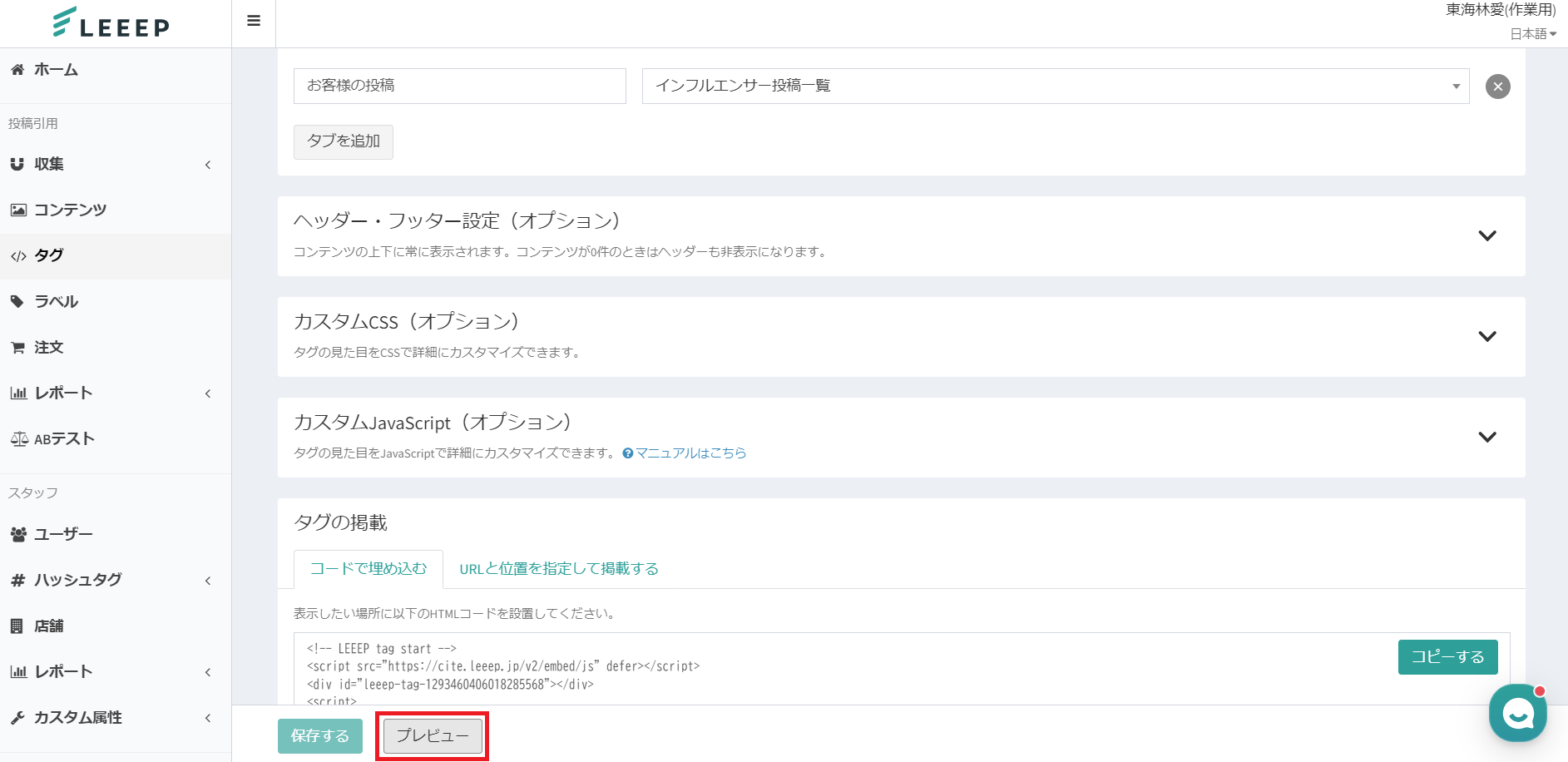Click the magnet icon beside 収集
Image resolution: width=1568 pixels, height=762 pixels.
17,164
